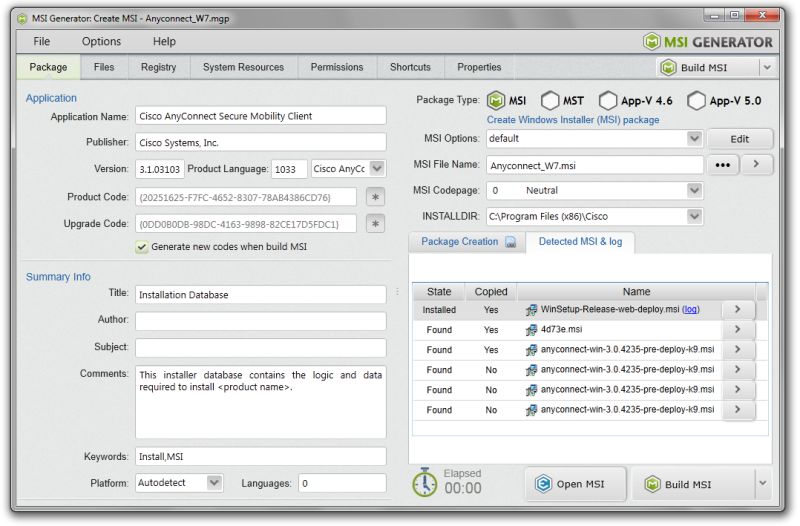Switch to the Files tab
This screenshot has width=800, height=526.
[104, 67]
